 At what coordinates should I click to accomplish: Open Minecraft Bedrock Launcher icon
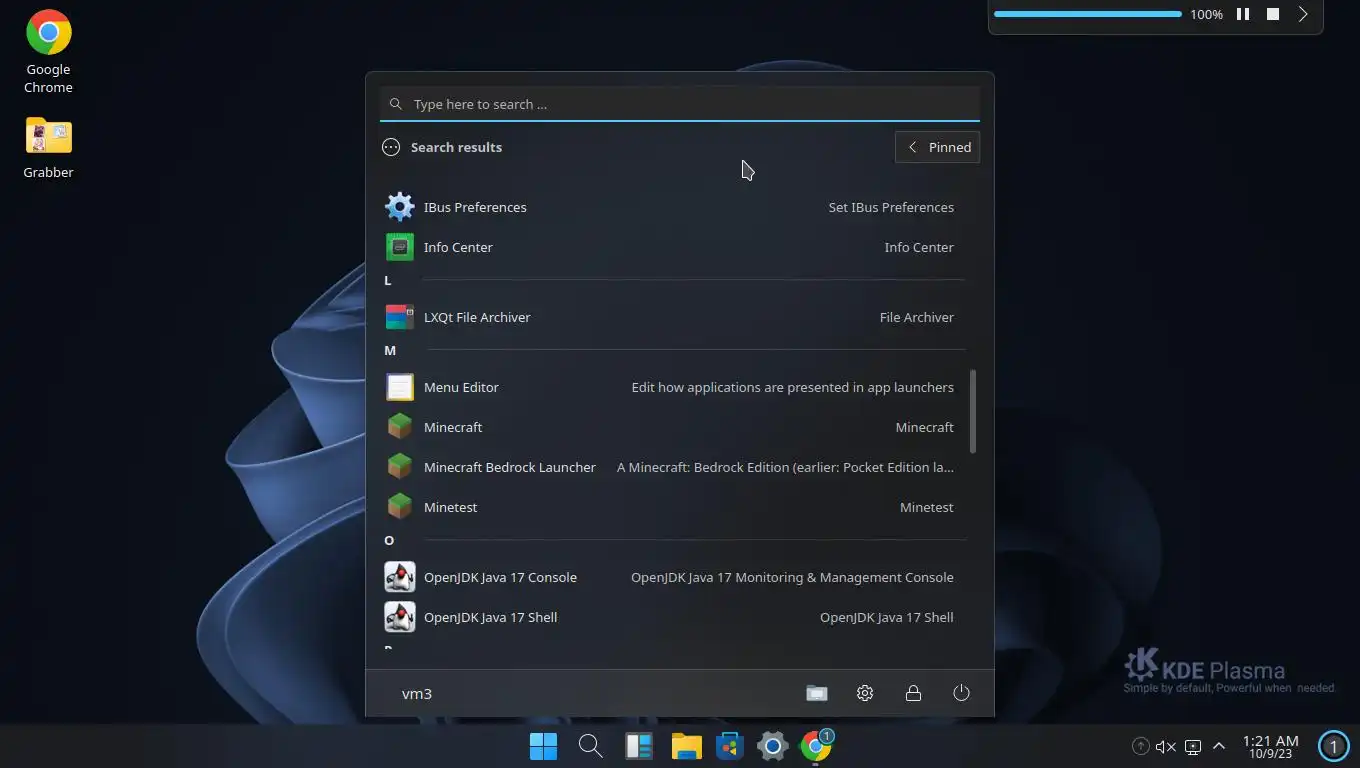coord(400,467)
